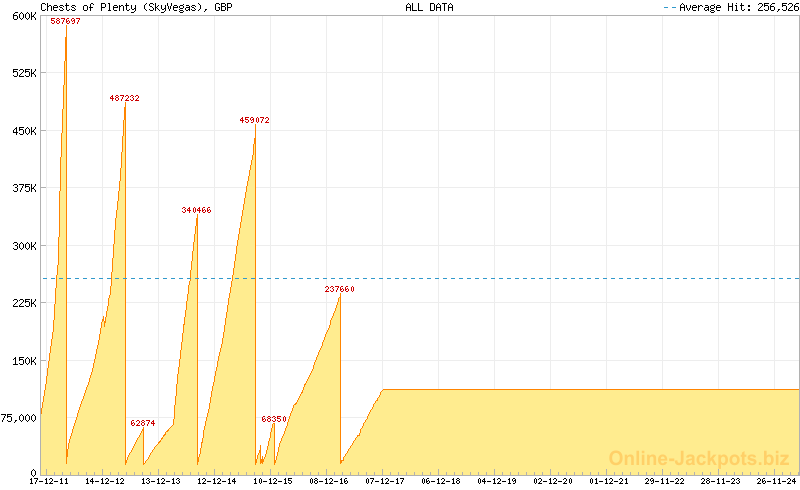Select the 340466 peak label

[x=196, y=211]
